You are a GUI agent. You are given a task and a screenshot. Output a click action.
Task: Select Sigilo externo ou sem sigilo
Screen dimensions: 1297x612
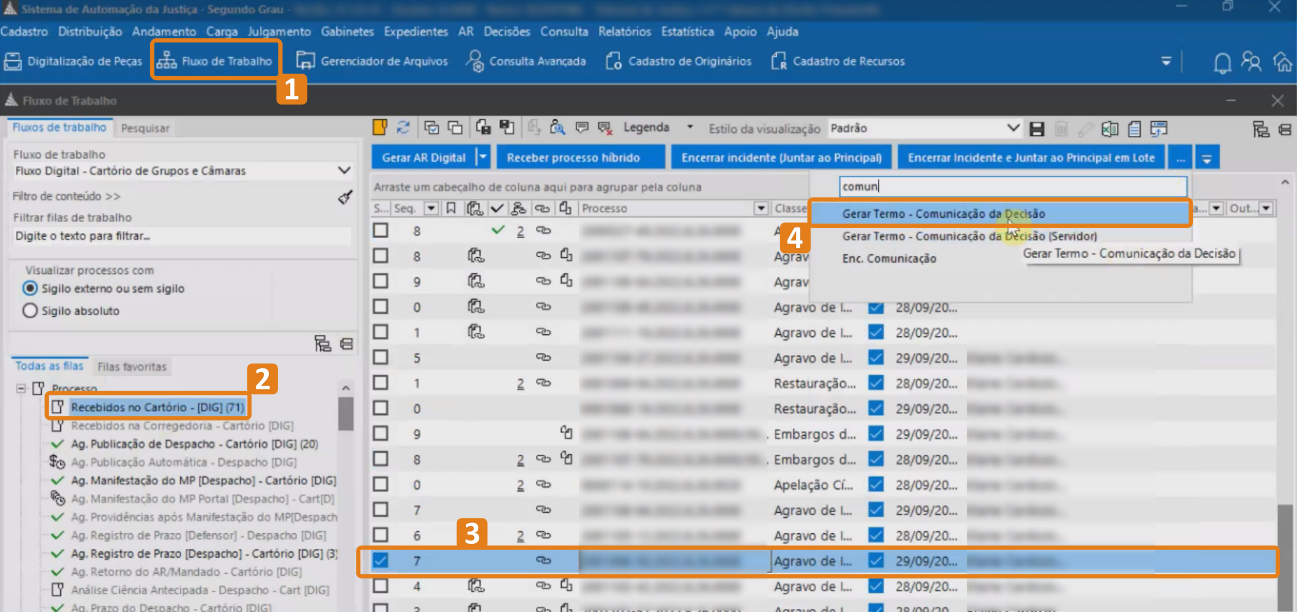pyautogui.click(x=102, y=289)
